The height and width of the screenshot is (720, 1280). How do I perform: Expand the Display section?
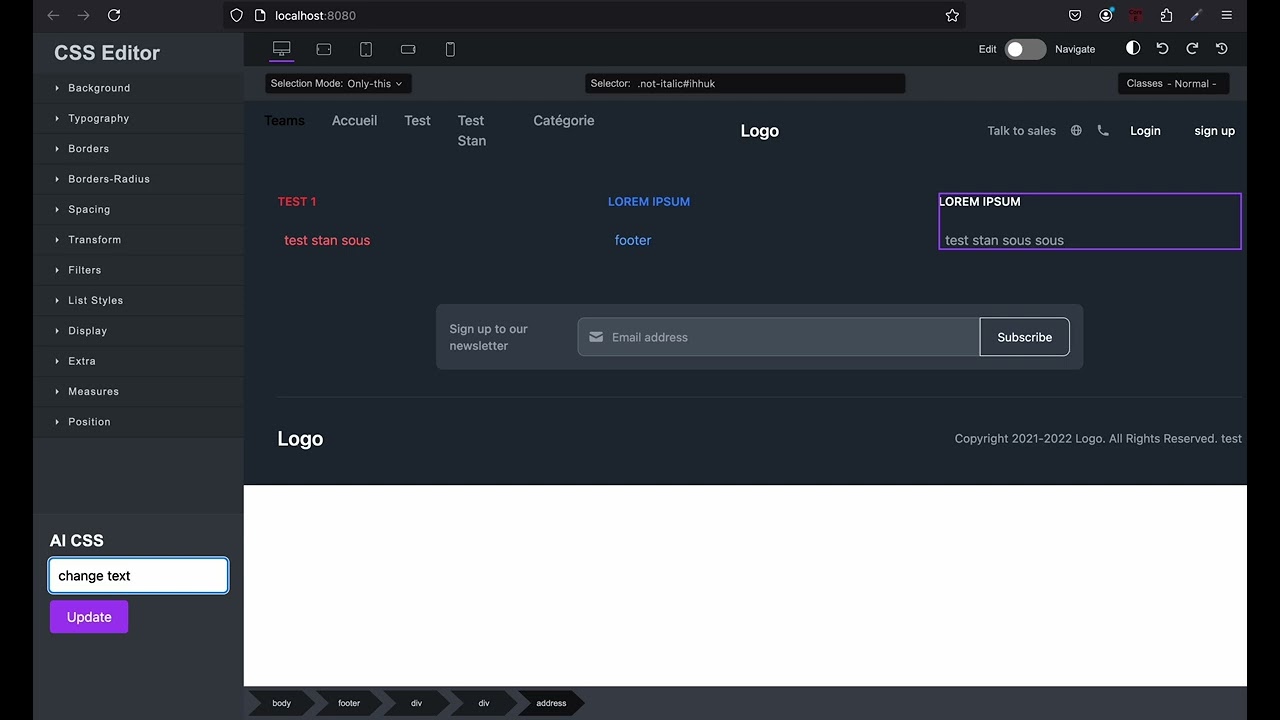[138, 331]
